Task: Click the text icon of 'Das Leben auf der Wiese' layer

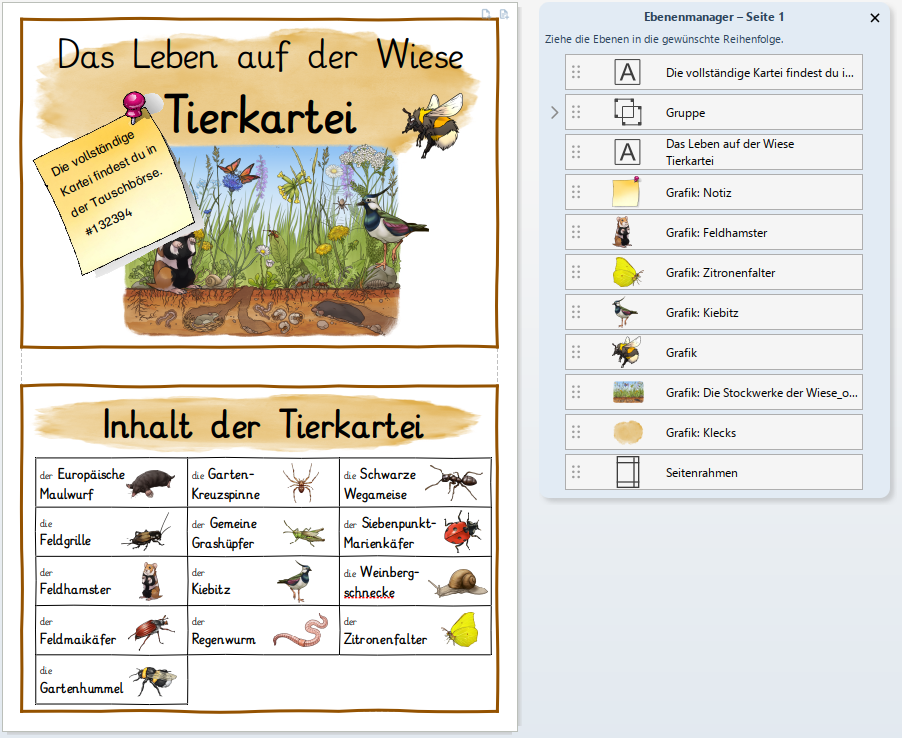Action: tap(627, 153)
